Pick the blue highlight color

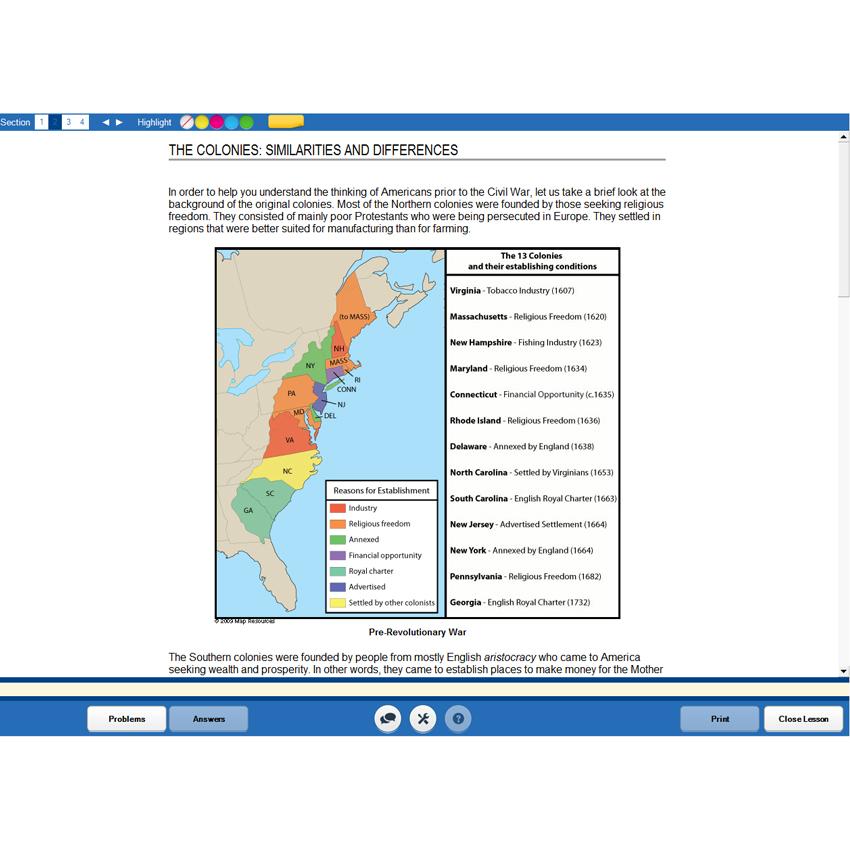point(231,122)
